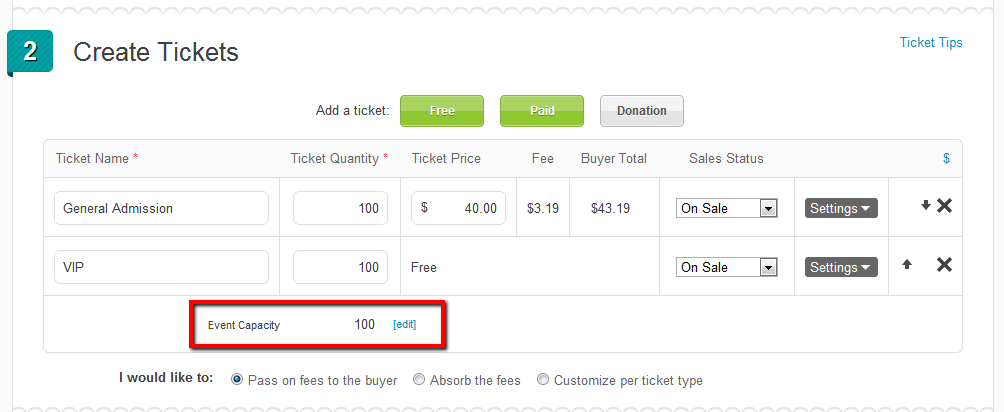The width and height of the screenshot is (1004, 412).
Task: Click the ticket price field showing 40.00
Action: click(458, 208)
